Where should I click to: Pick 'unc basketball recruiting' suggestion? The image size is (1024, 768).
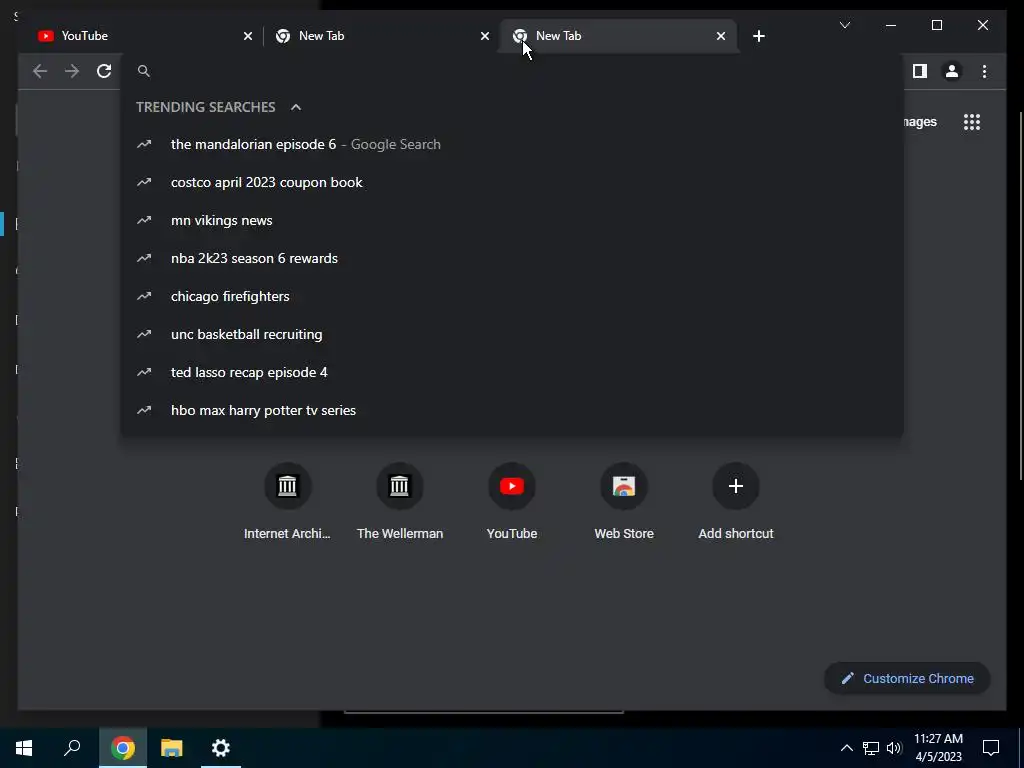(x=512, y=334)
